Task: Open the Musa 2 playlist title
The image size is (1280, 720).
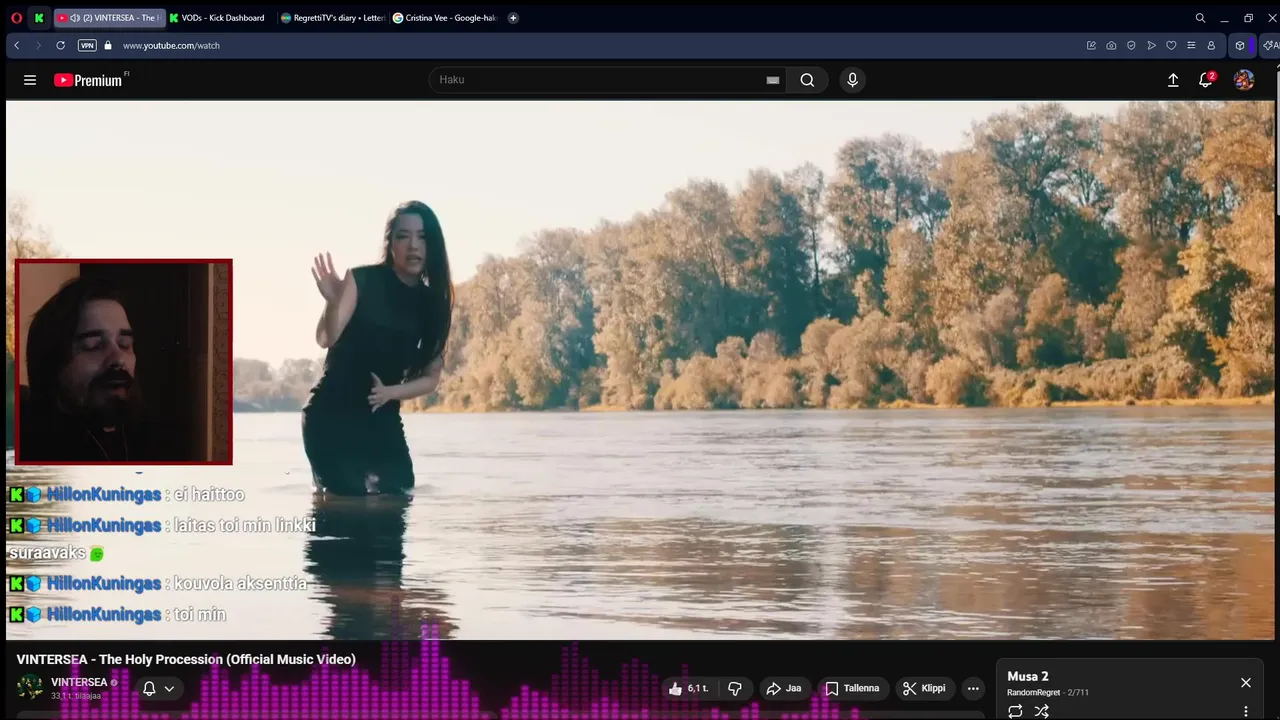Action: click(x=1028, y=677)
